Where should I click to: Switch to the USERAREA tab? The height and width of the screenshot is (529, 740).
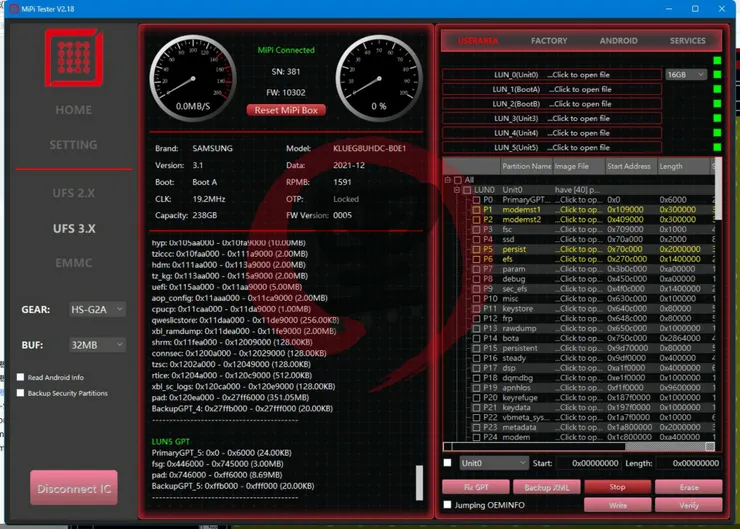(x=478, y=41)
